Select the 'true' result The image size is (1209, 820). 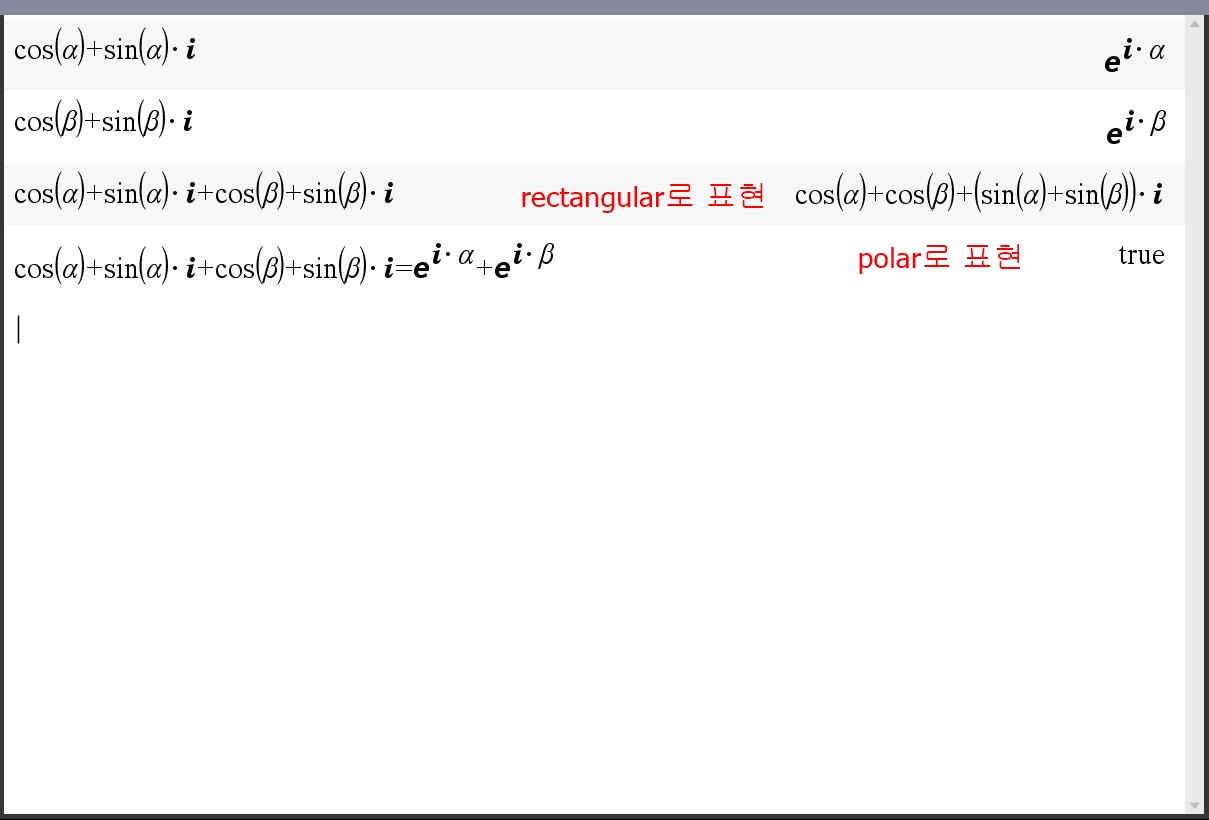(1141, 256)
